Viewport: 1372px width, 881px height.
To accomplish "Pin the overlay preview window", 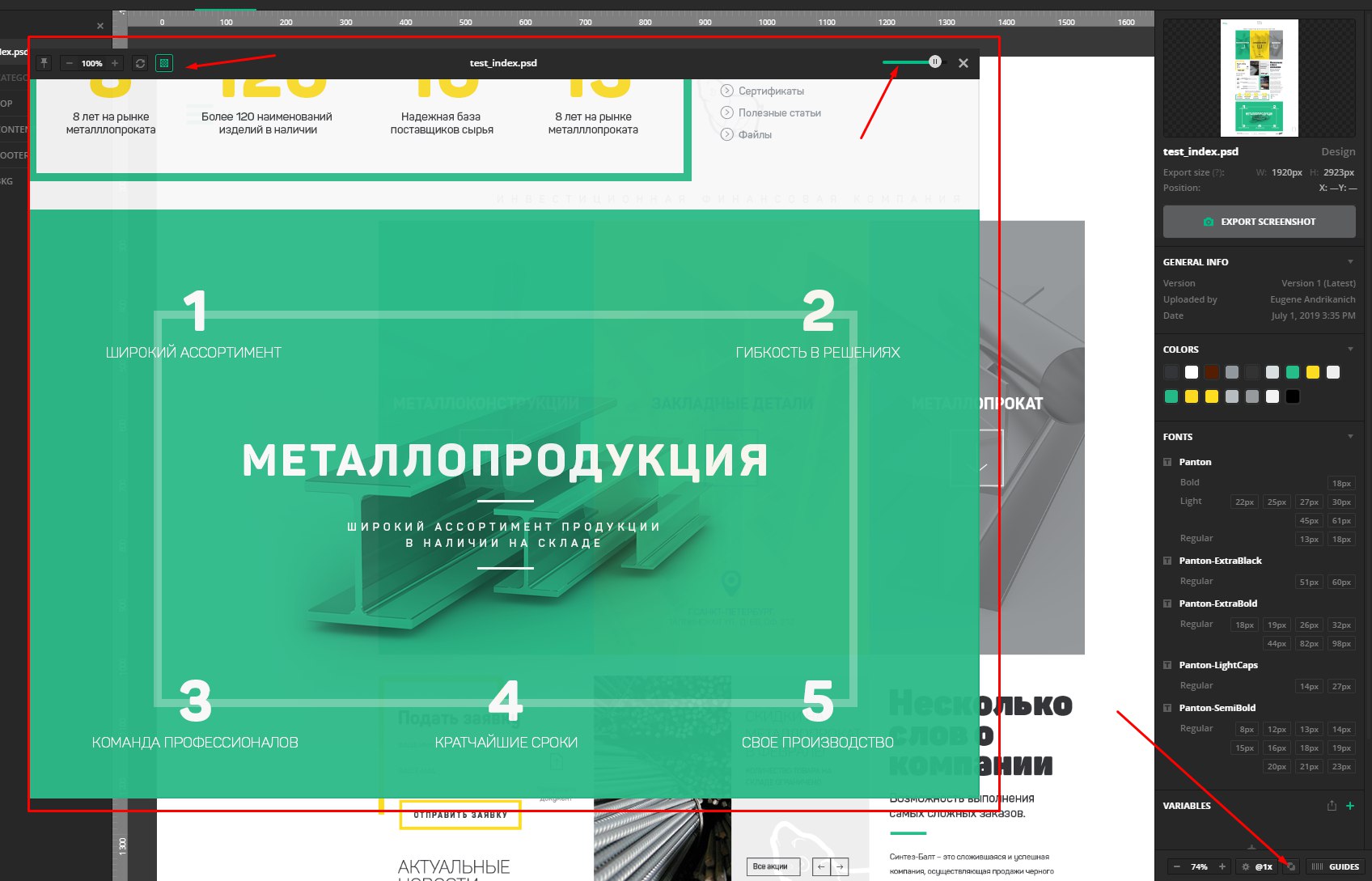I will pos(44,63).
